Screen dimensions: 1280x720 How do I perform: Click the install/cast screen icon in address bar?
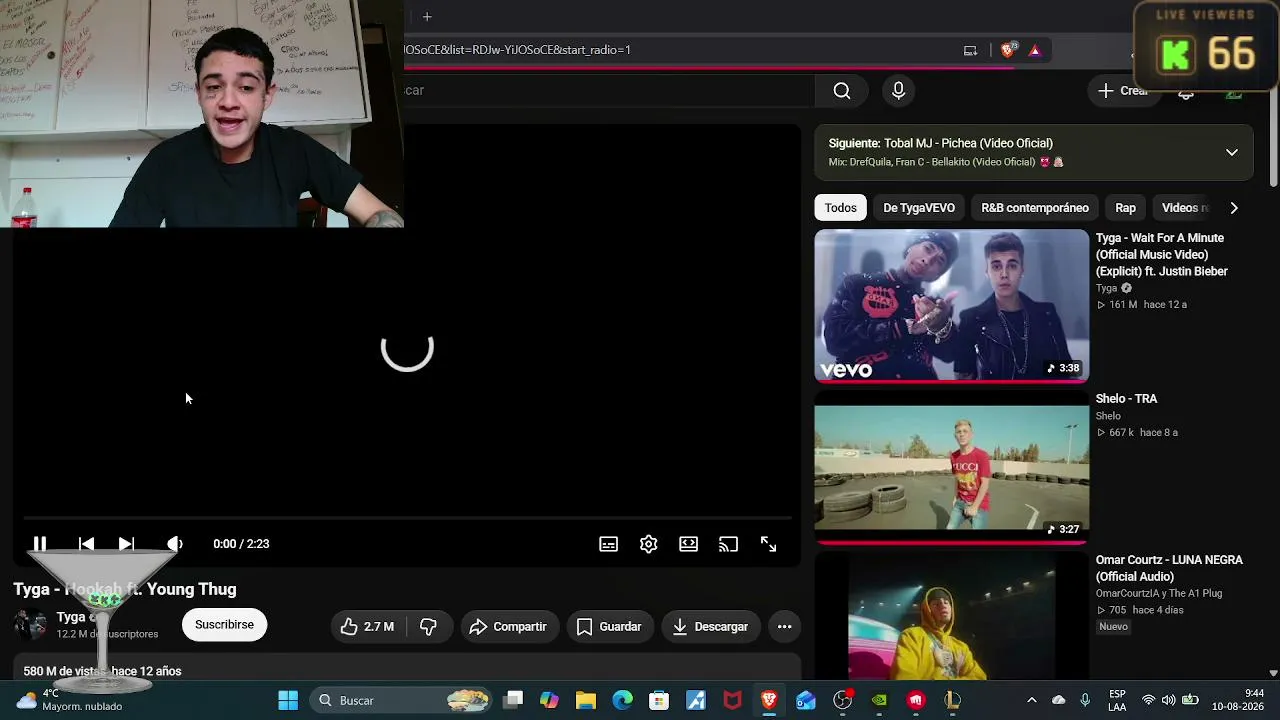coord(970,50)
